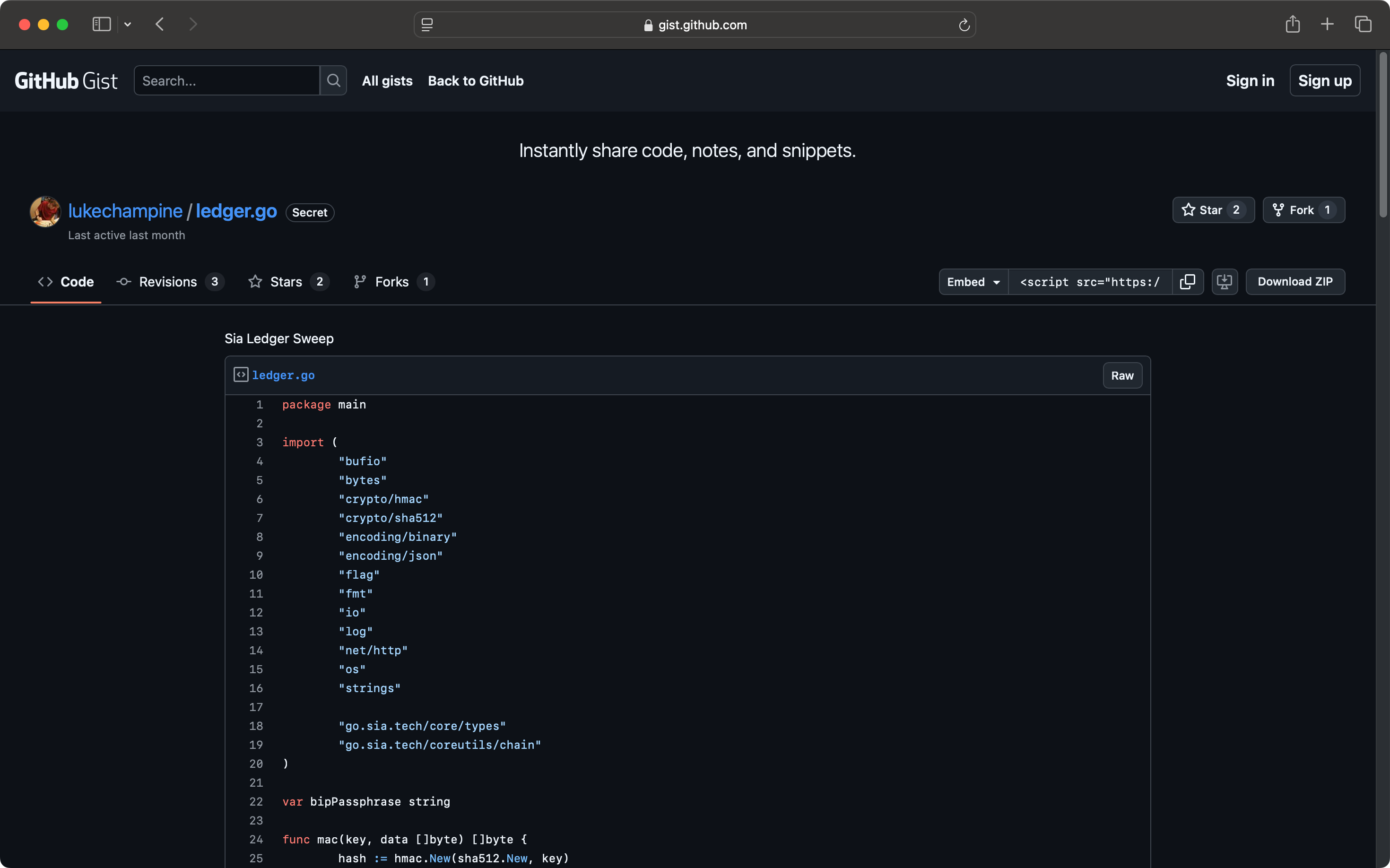1390x868 pixels.
Task: Click the magnifier search button
Action: point(334,80)
